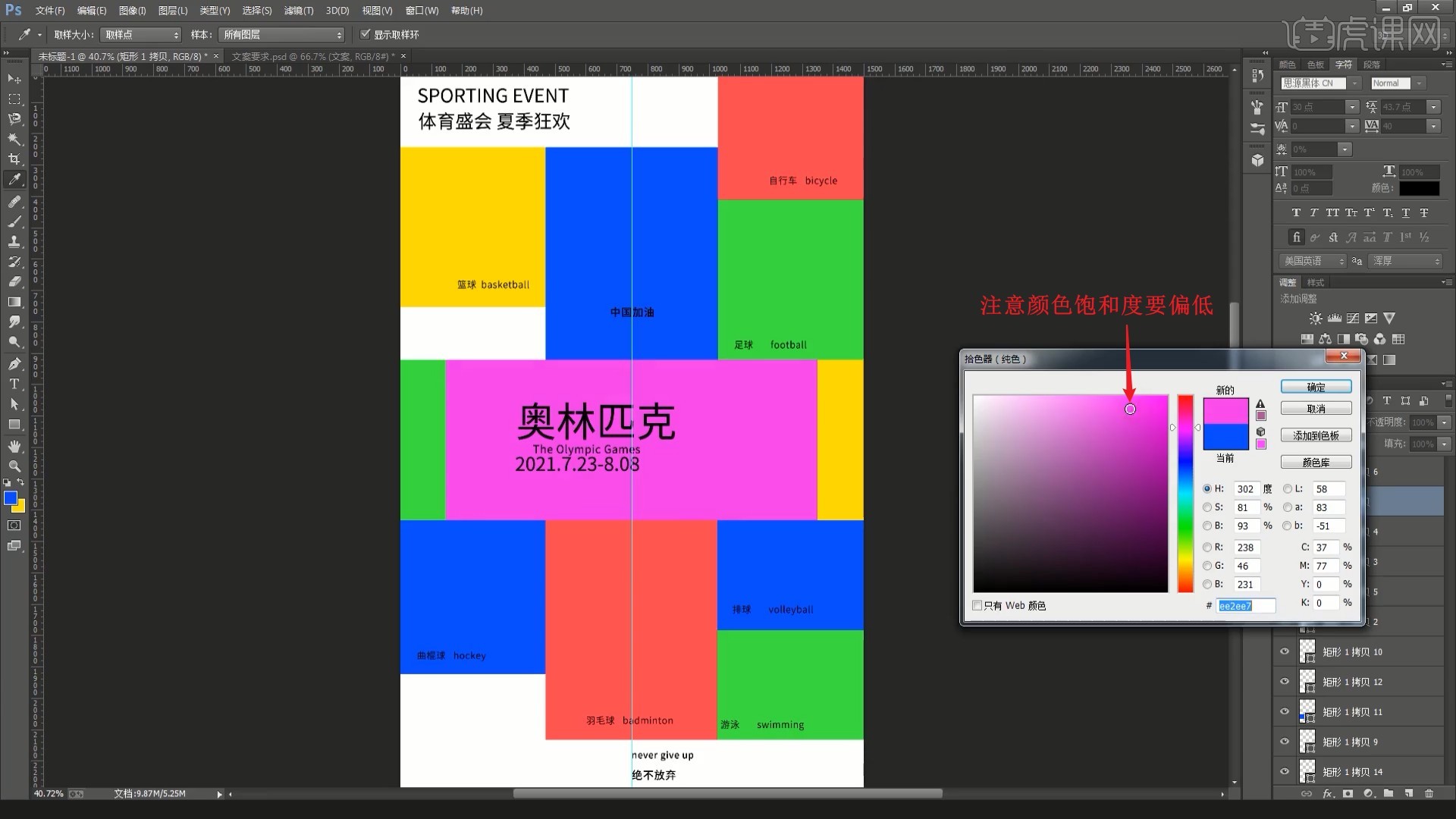Select the Crop tool
Screen dimensions: 1456x819
click(x=14, y=159)
